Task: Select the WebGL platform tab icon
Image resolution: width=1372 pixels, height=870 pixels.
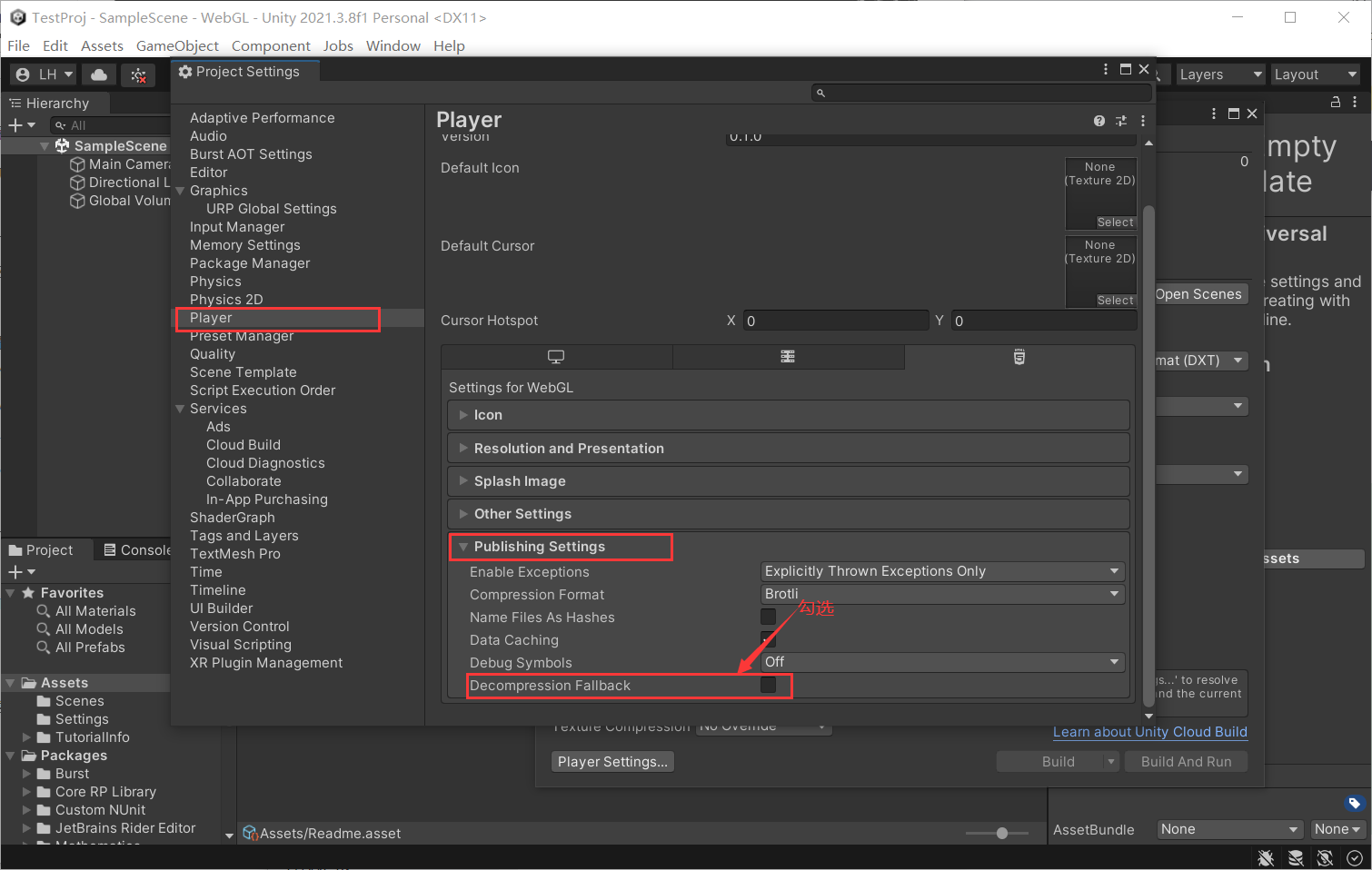Action: pyautogui.click(x=1019, y=357)
